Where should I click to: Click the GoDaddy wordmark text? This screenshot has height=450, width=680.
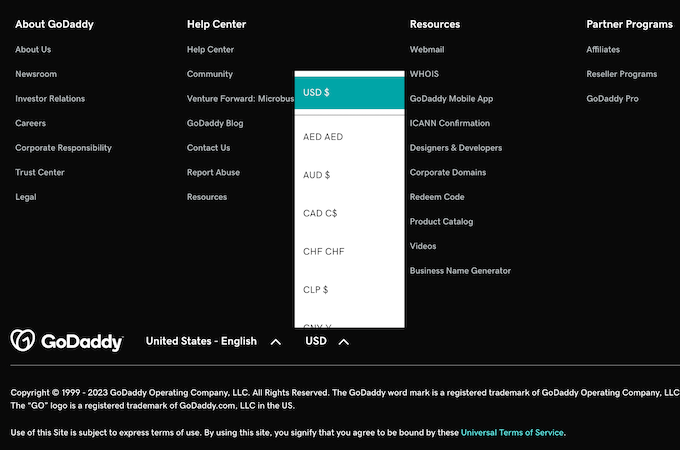pyautogui.click(x=82, y=342)
